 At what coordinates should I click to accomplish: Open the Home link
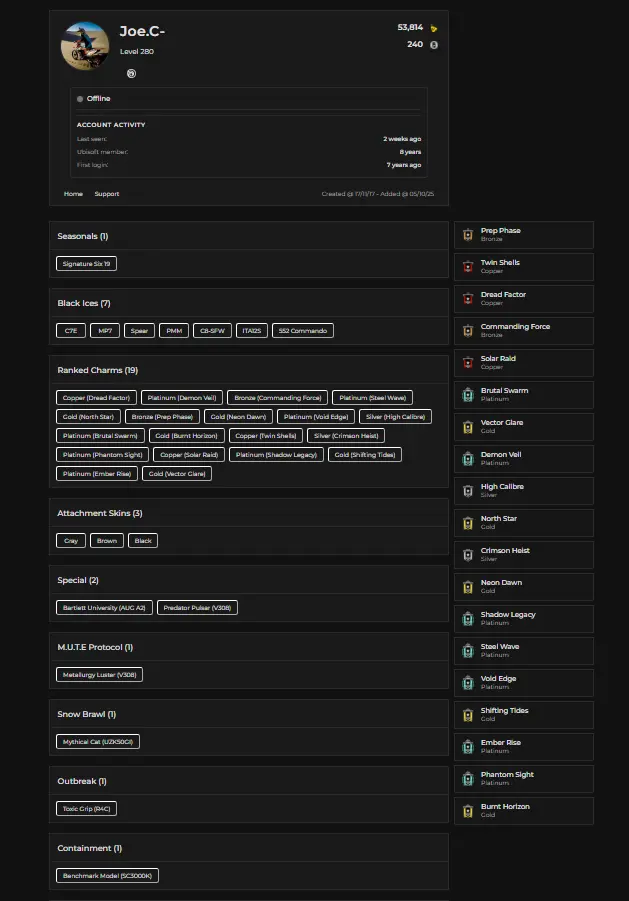(x=73, y=194)
